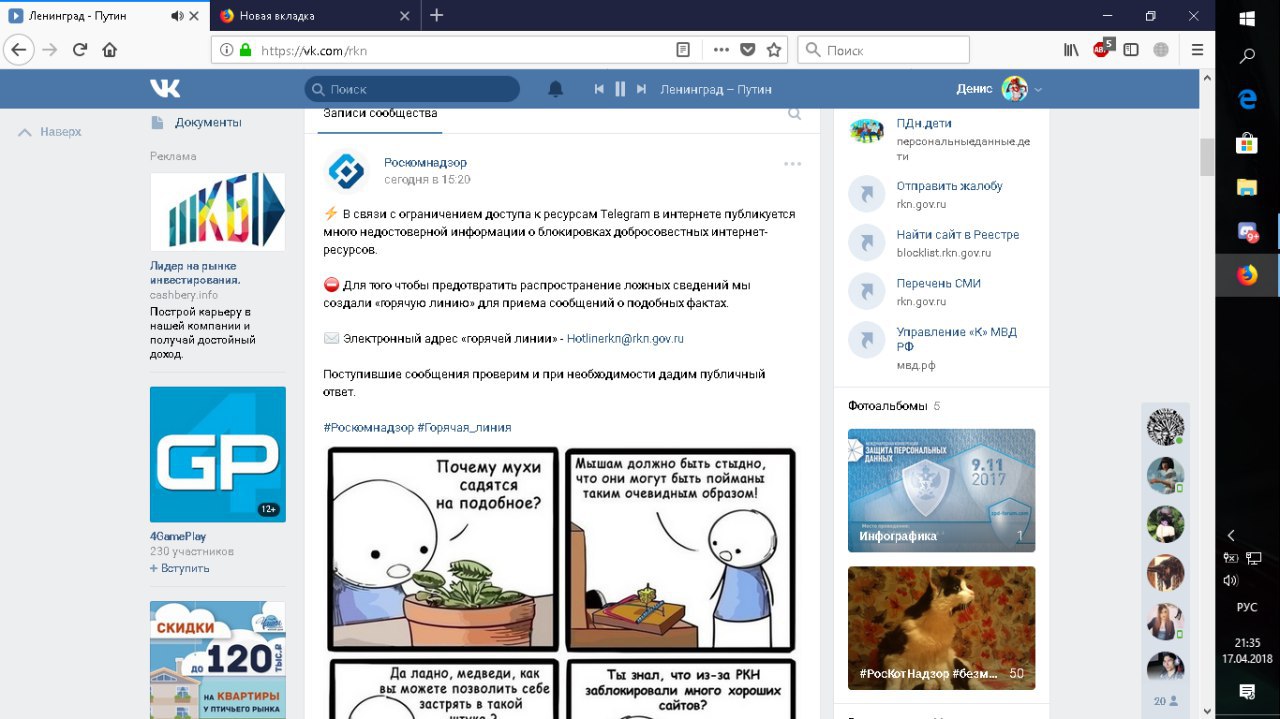The height and width of the screenshot is (719, 1280).
Task: Toggle reader view in the address bar
Action: click(x=684, y=49)
